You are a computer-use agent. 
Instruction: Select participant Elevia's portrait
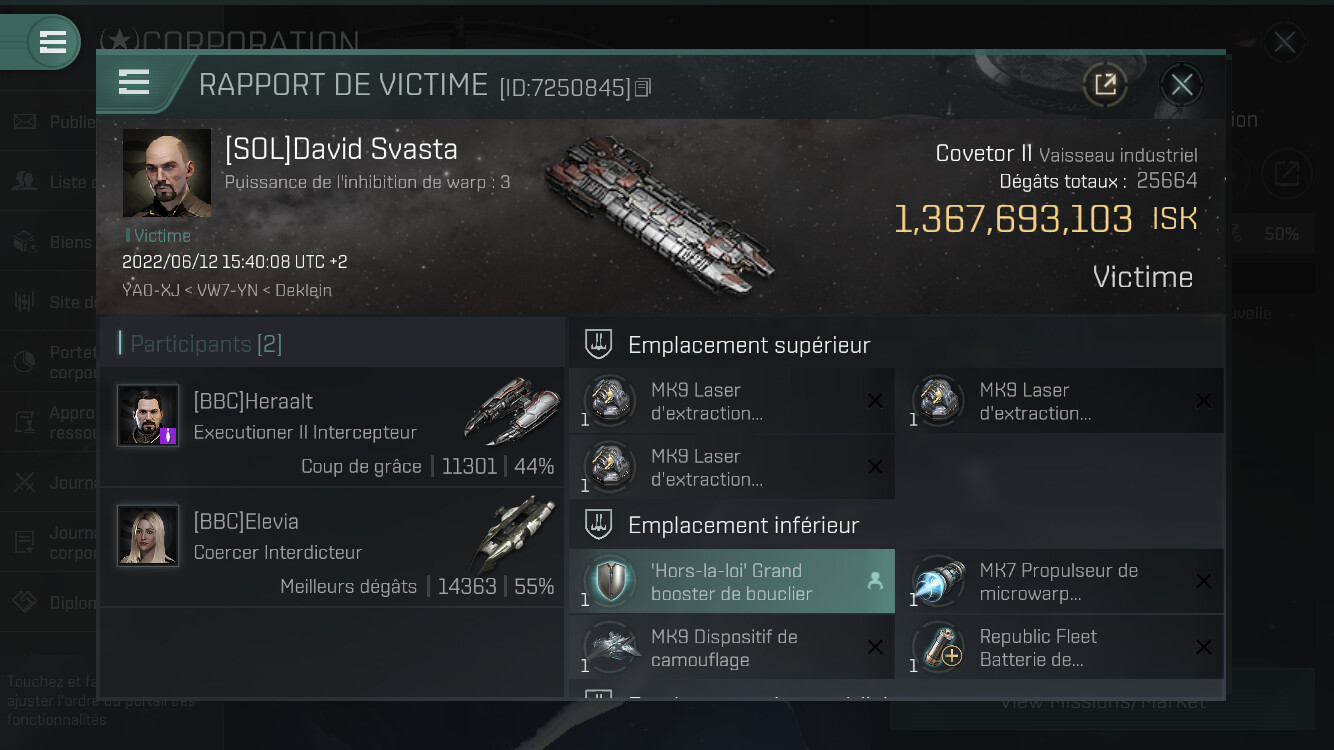point(148,535)
